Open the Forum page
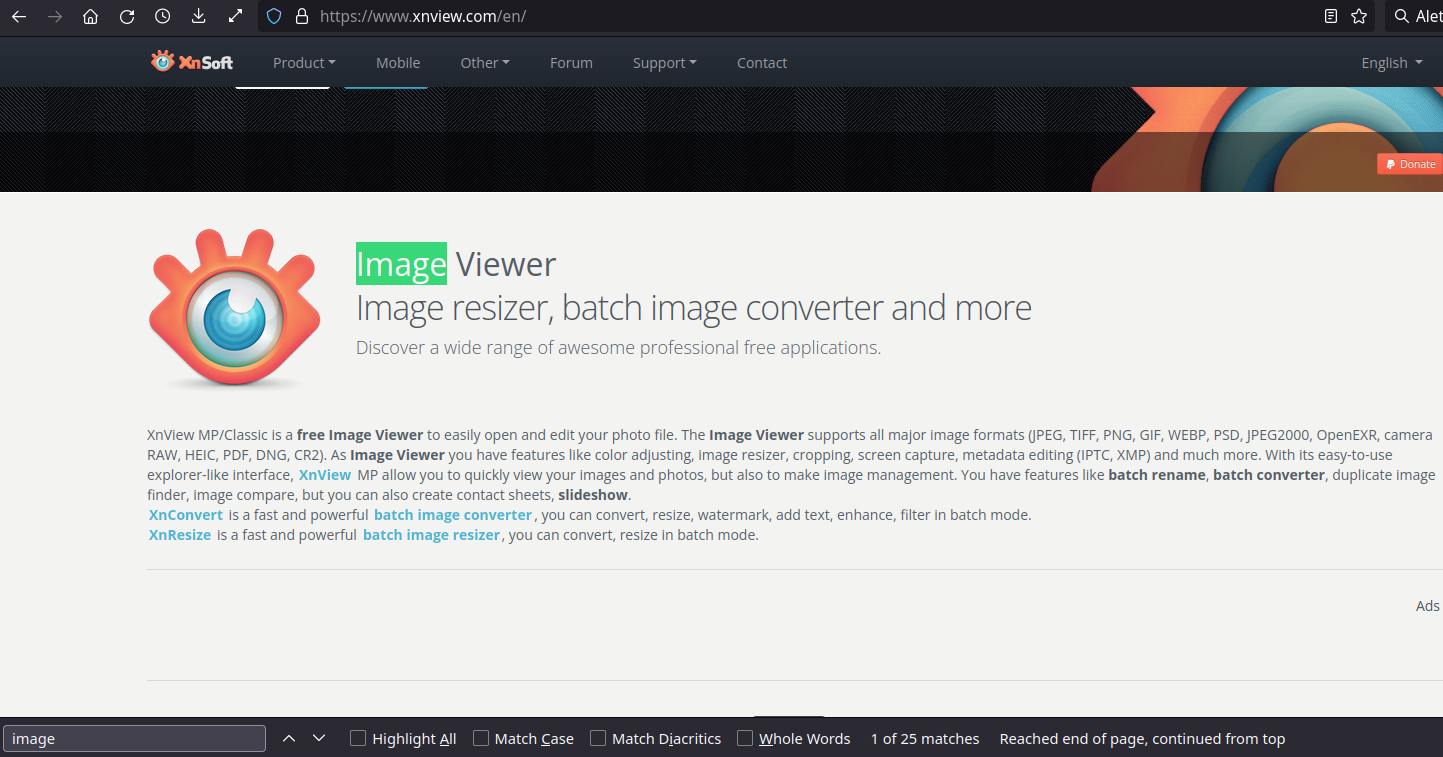This screenshot has height=757, width=1443. pos(571,63)
